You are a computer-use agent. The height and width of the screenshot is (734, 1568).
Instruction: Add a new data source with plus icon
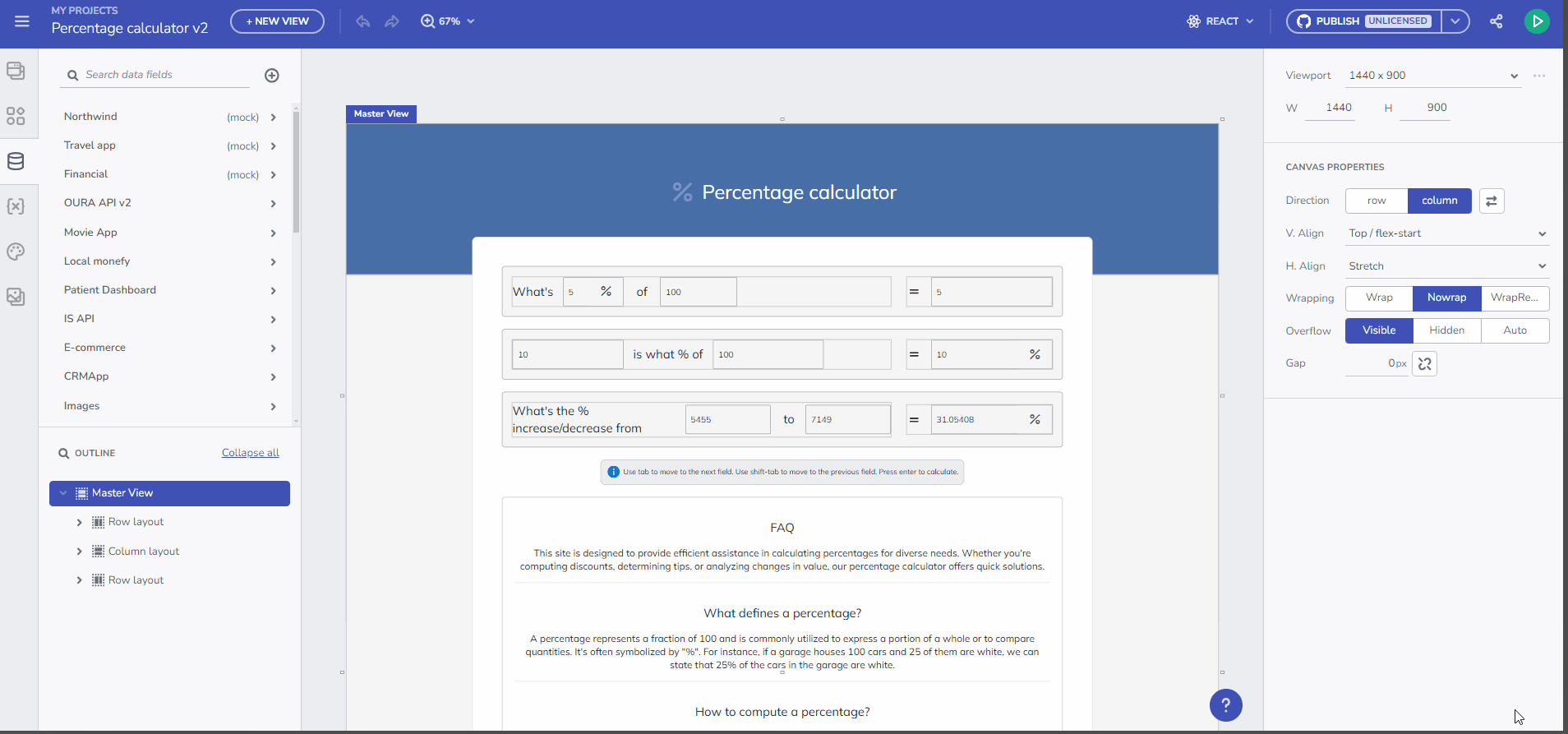click(272, 76)
